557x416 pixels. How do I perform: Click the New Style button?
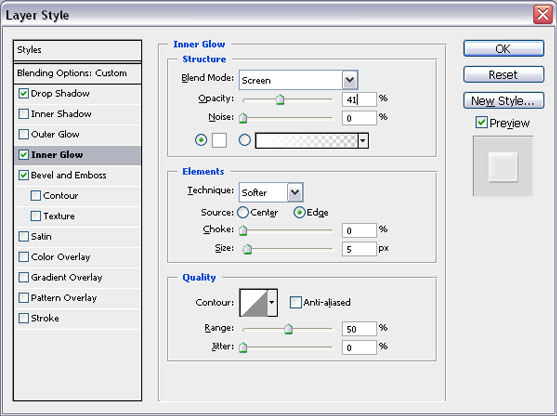(x=503, y=101)
